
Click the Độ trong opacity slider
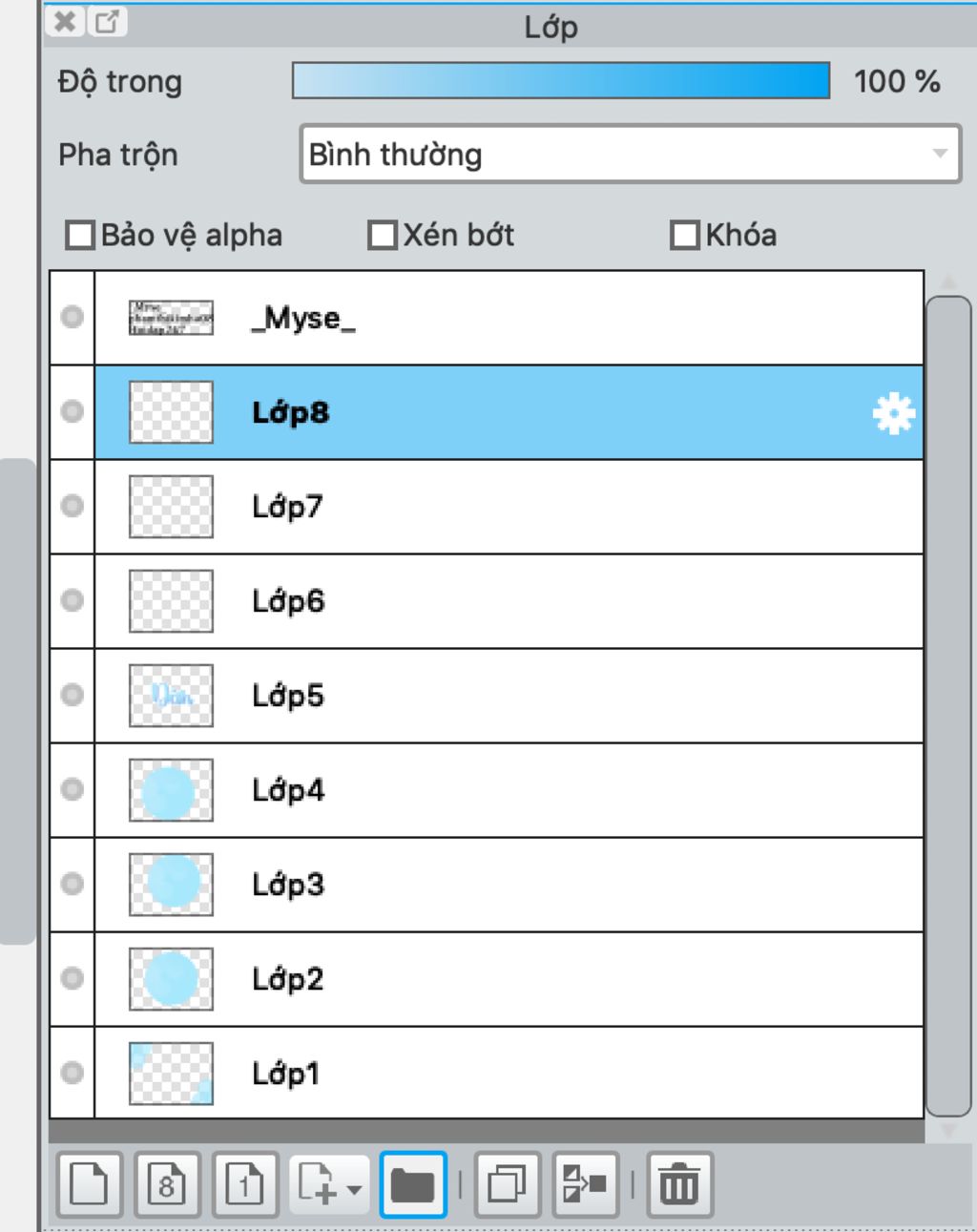[561, 81]
